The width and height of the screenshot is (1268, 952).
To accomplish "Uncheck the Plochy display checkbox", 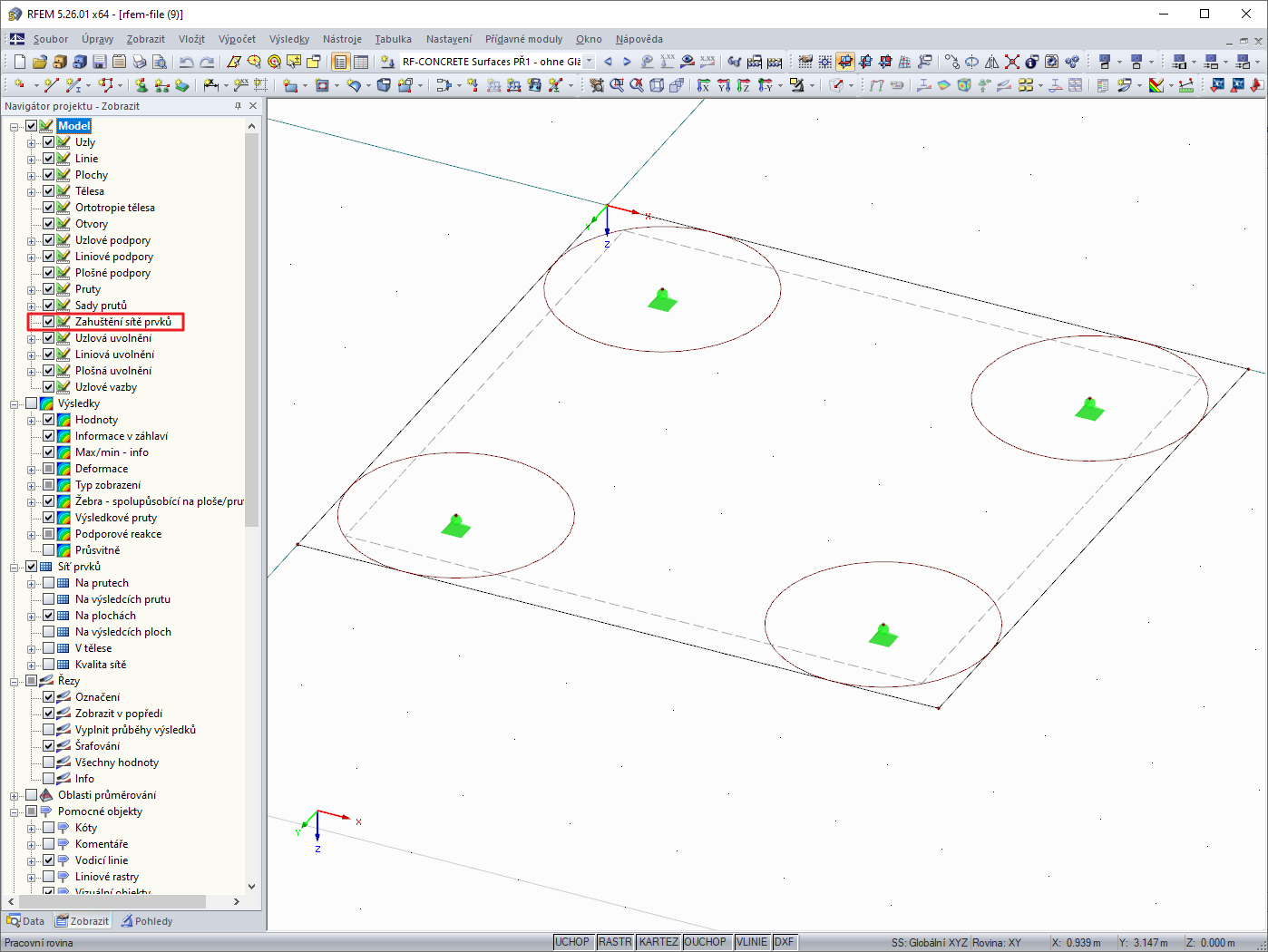I will click(x=49, y=175).
